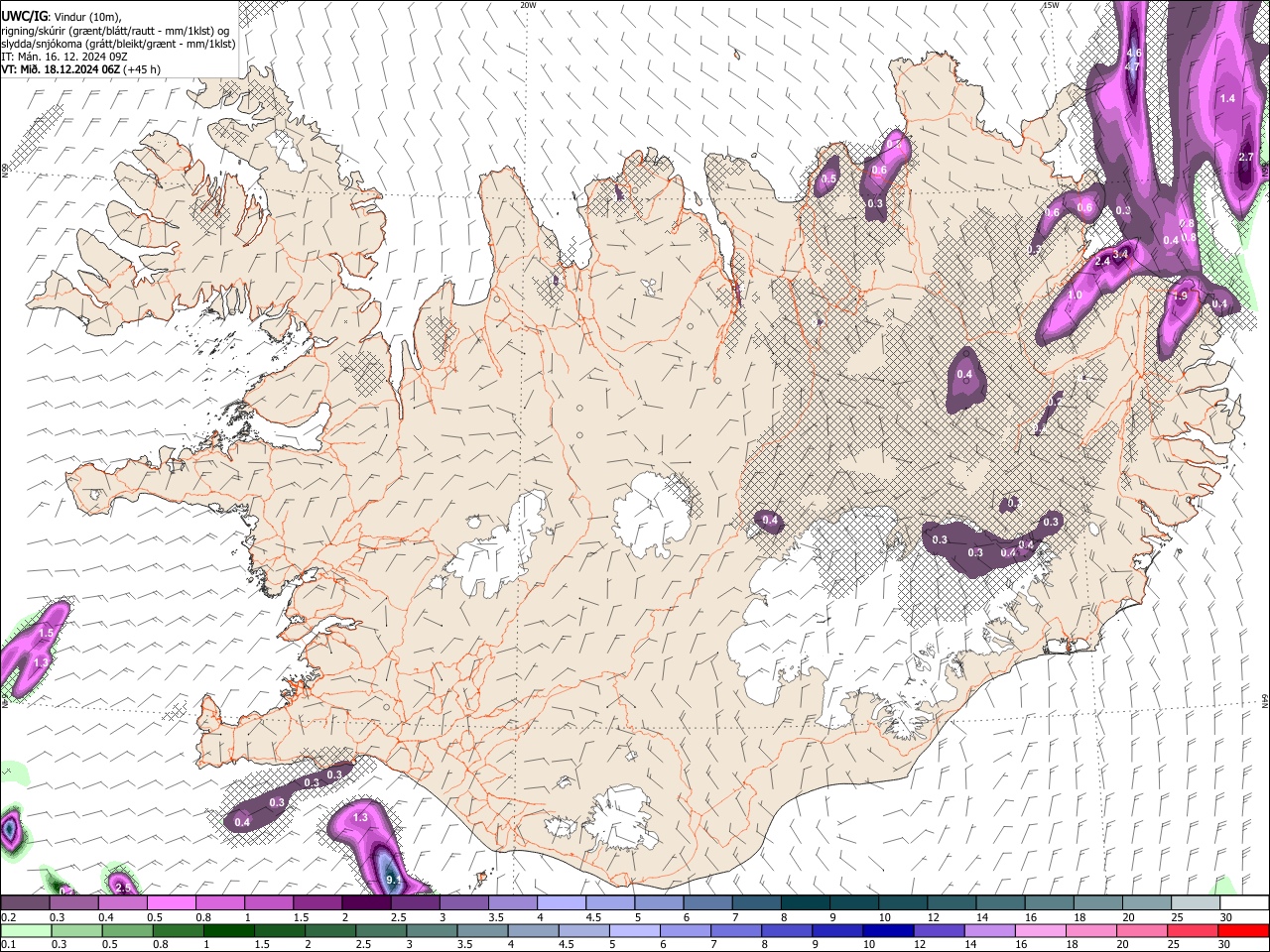Image resolution: width=1270 pixels, height=952 pixels.
Task: Select the pale green 0.1 rain scale swatch
Action: [26, 931]
